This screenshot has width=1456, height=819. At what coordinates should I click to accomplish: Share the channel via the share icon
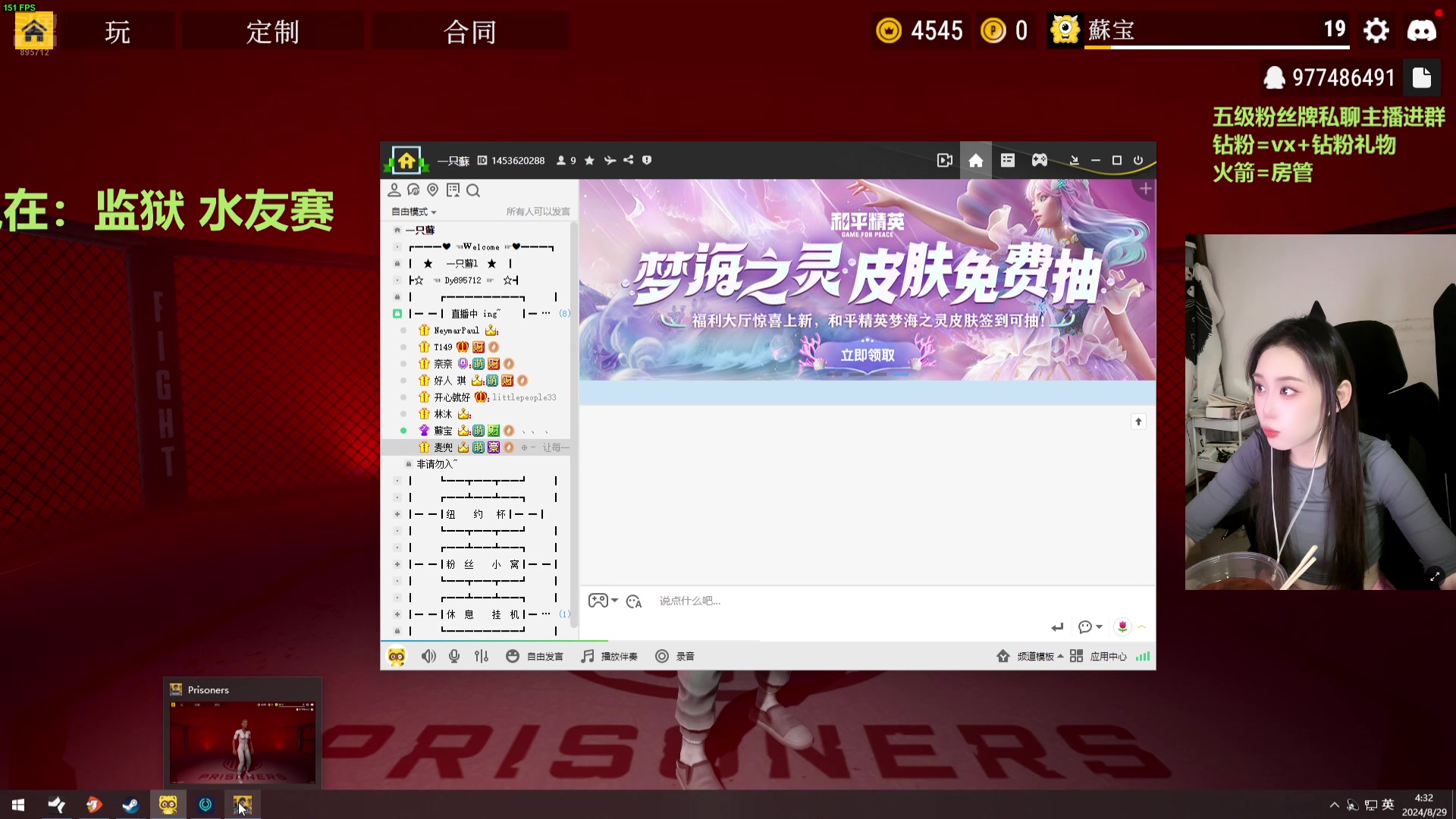pos(629,160)
